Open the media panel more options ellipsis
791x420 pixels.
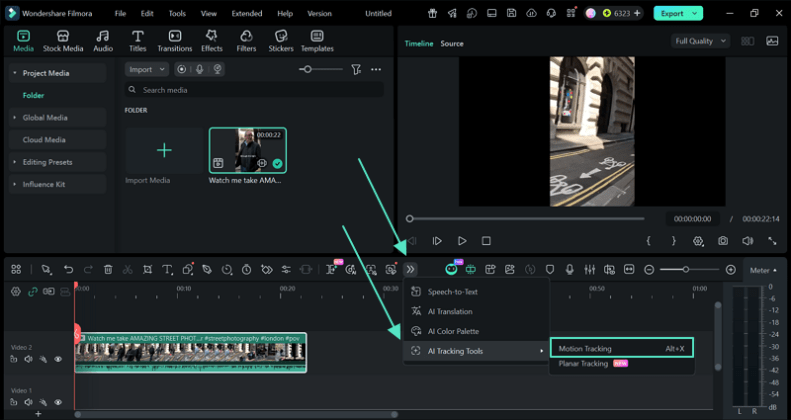[x=376, y=70]
